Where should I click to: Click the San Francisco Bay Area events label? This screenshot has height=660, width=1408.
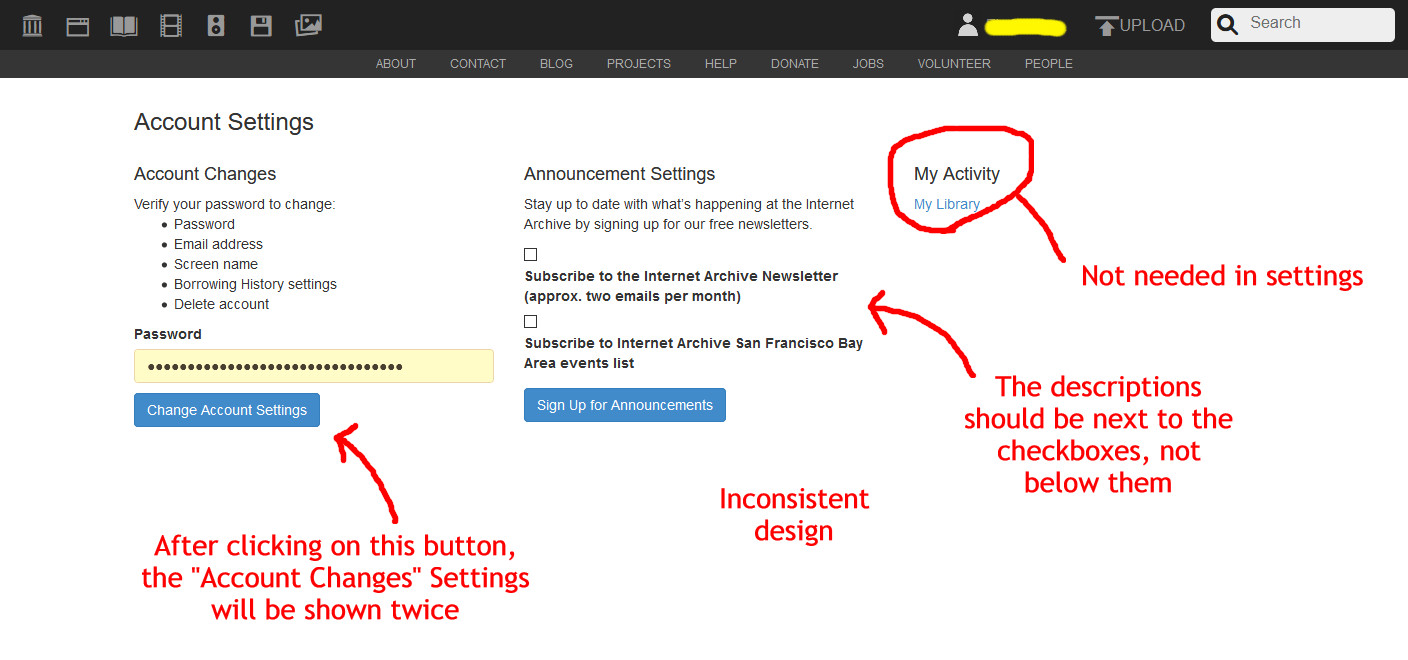coord(693,353)
